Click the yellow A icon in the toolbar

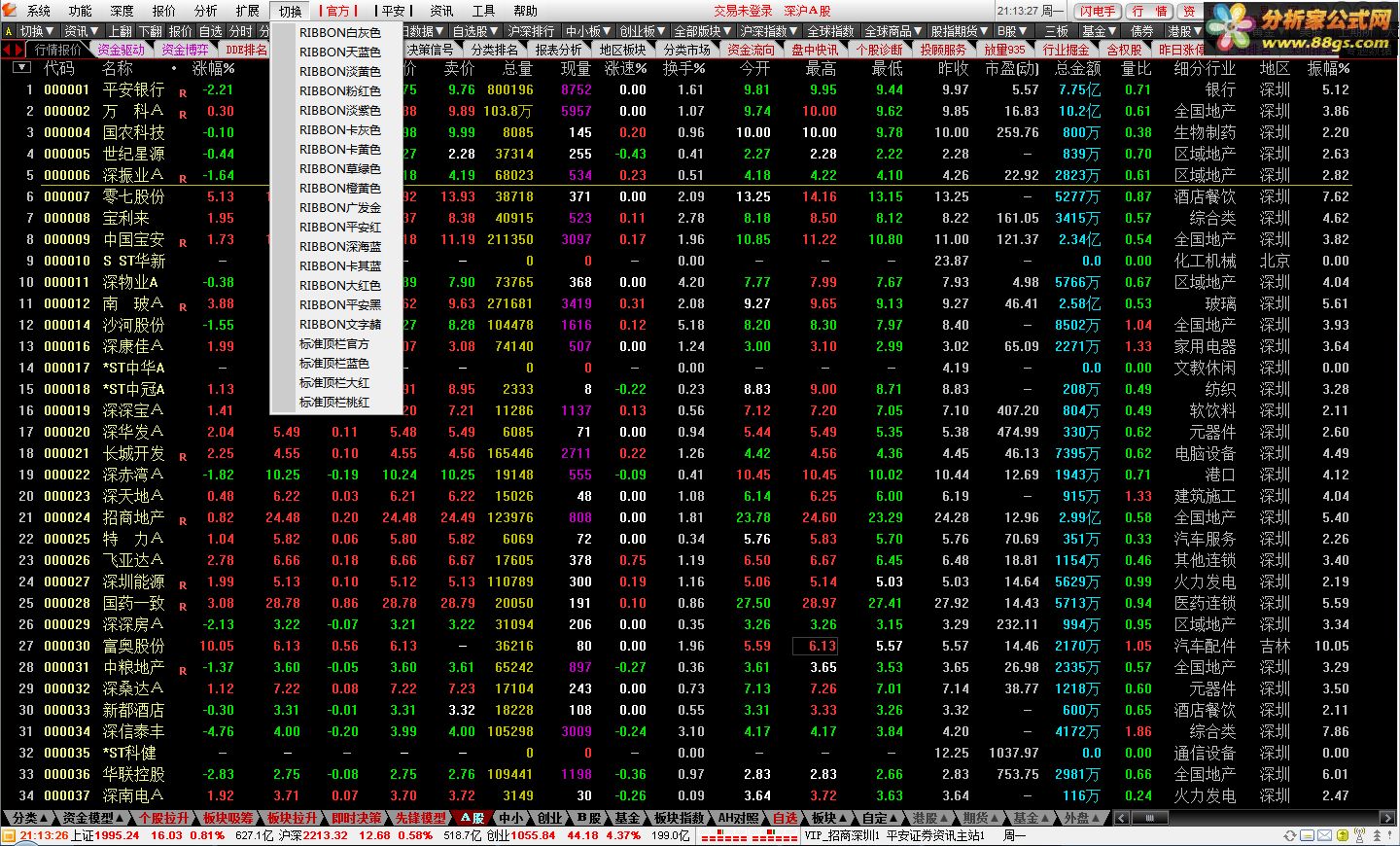click(x=9, y=31)
